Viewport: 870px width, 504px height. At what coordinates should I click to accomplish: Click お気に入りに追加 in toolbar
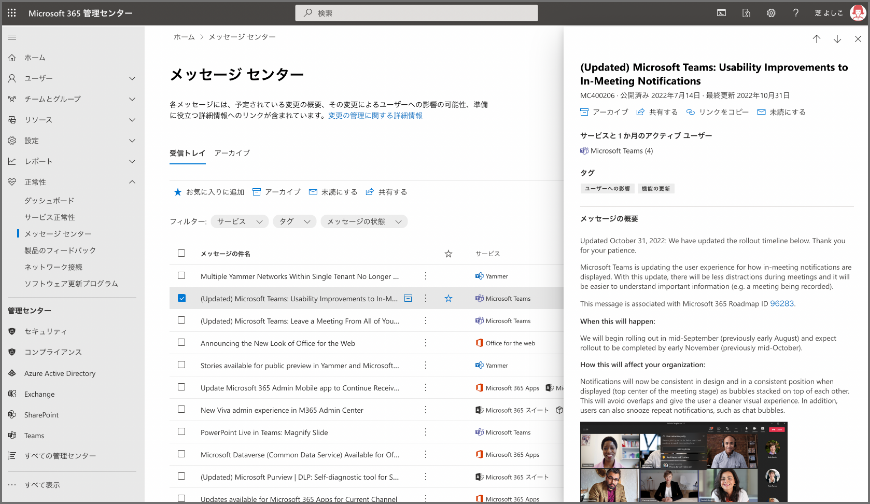click(x=209, y=192)
